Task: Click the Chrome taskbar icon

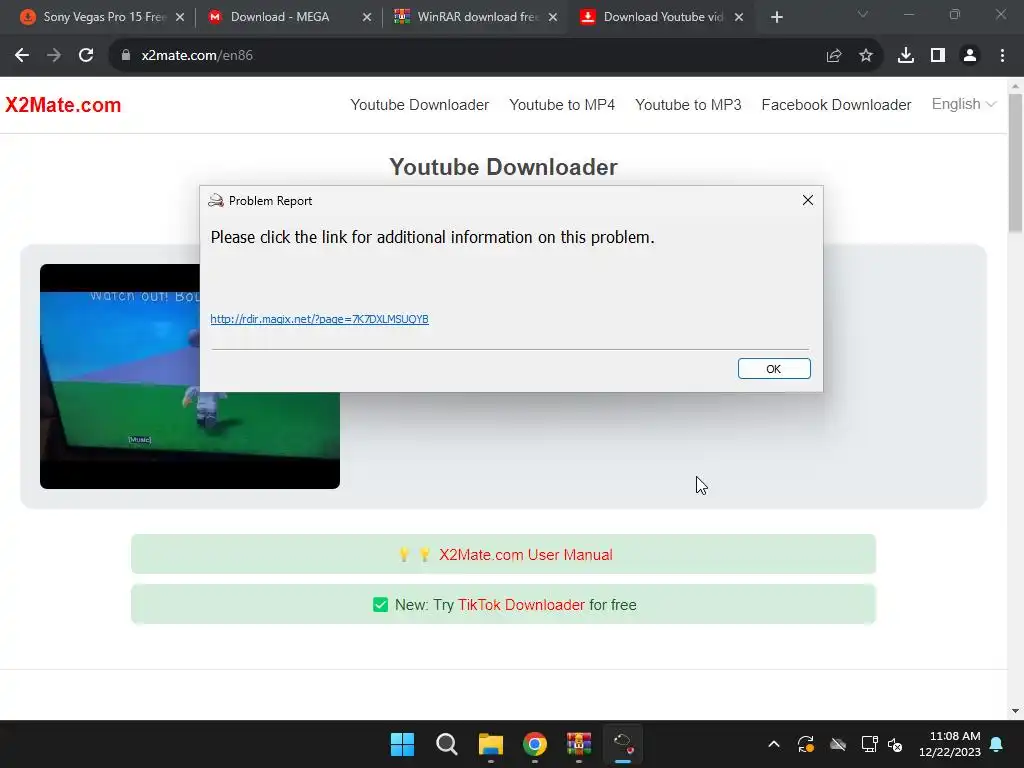Action: click(x=535, y=744)
